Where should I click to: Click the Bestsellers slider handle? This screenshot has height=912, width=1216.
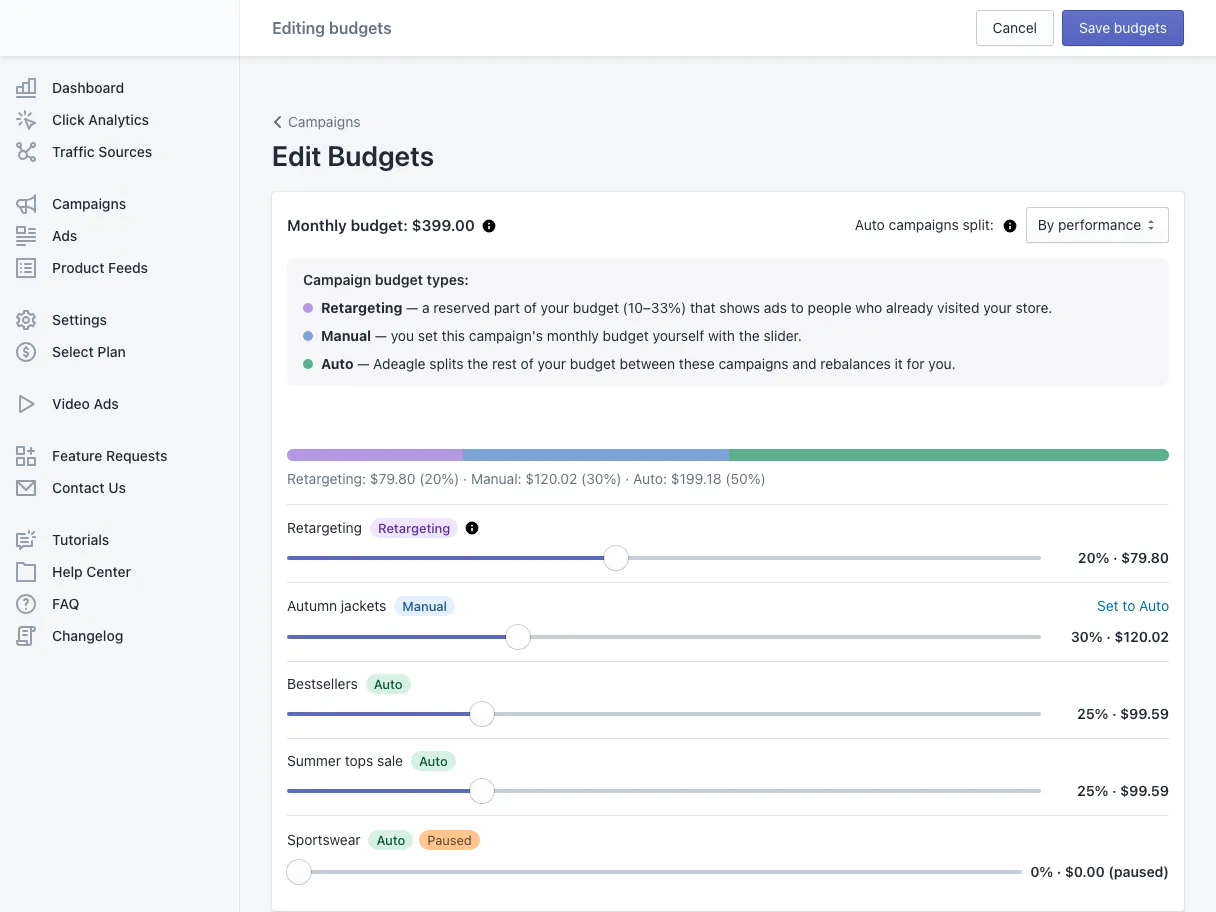(482, 714)
